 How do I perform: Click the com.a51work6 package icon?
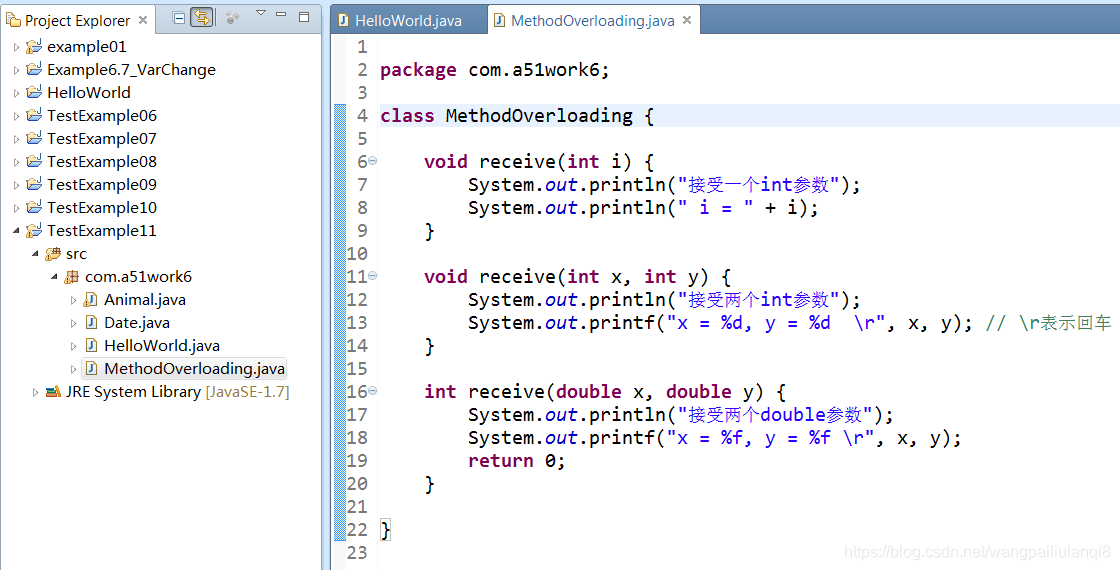coord(71,276)
